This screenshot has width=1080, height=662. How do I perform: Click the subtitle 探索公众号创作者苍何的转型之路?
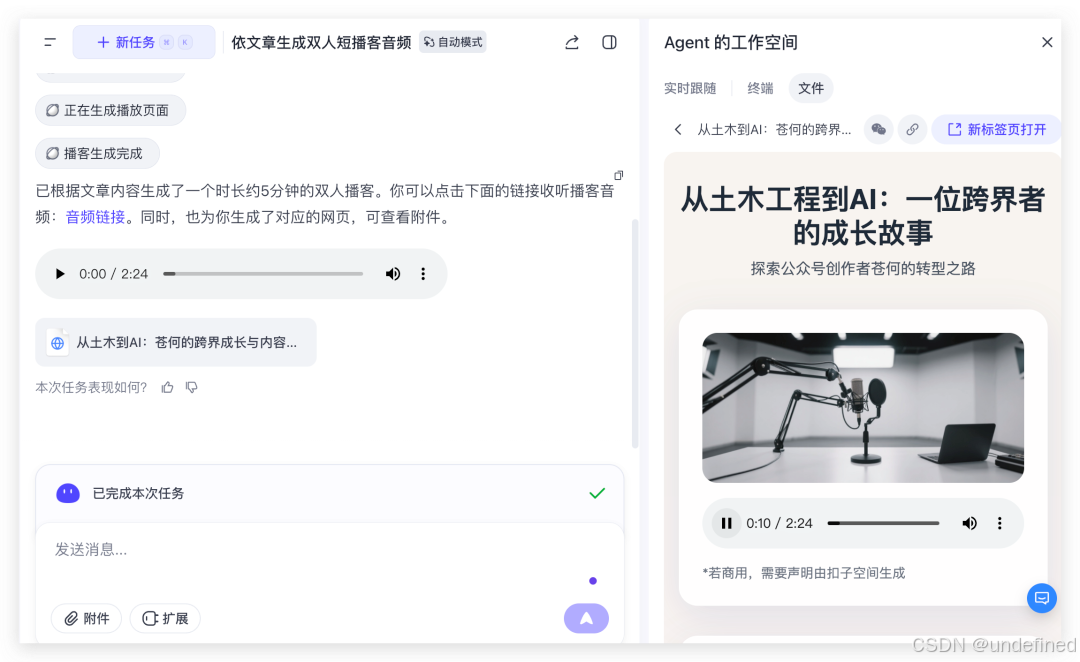point(863,269)
